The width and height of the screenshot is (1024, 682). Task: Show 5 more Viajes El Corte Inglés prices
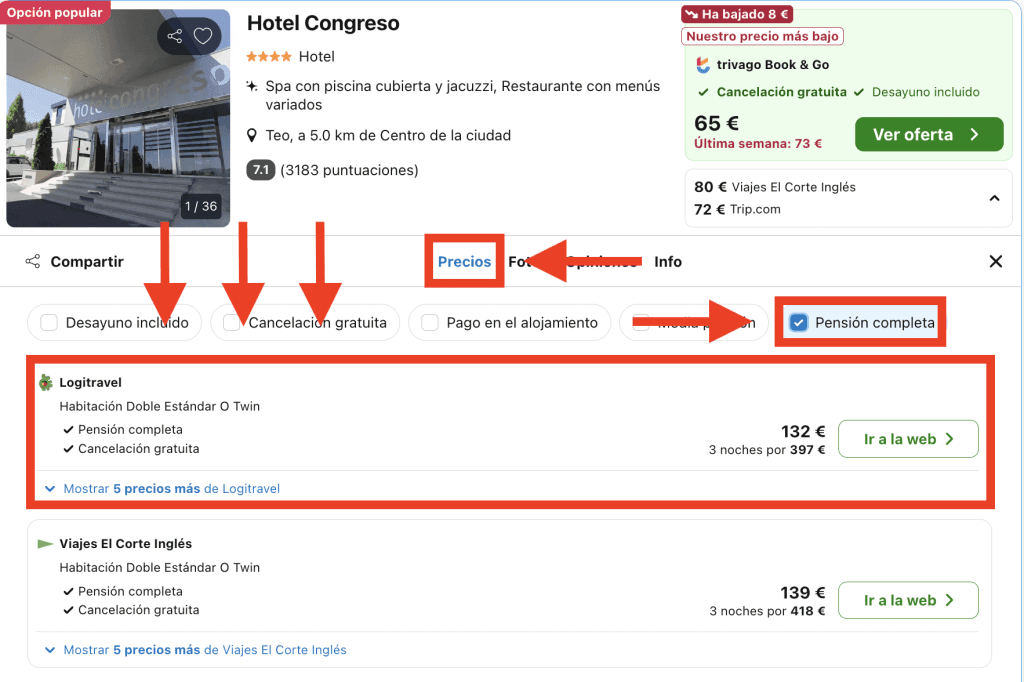(x=196, y=650)
